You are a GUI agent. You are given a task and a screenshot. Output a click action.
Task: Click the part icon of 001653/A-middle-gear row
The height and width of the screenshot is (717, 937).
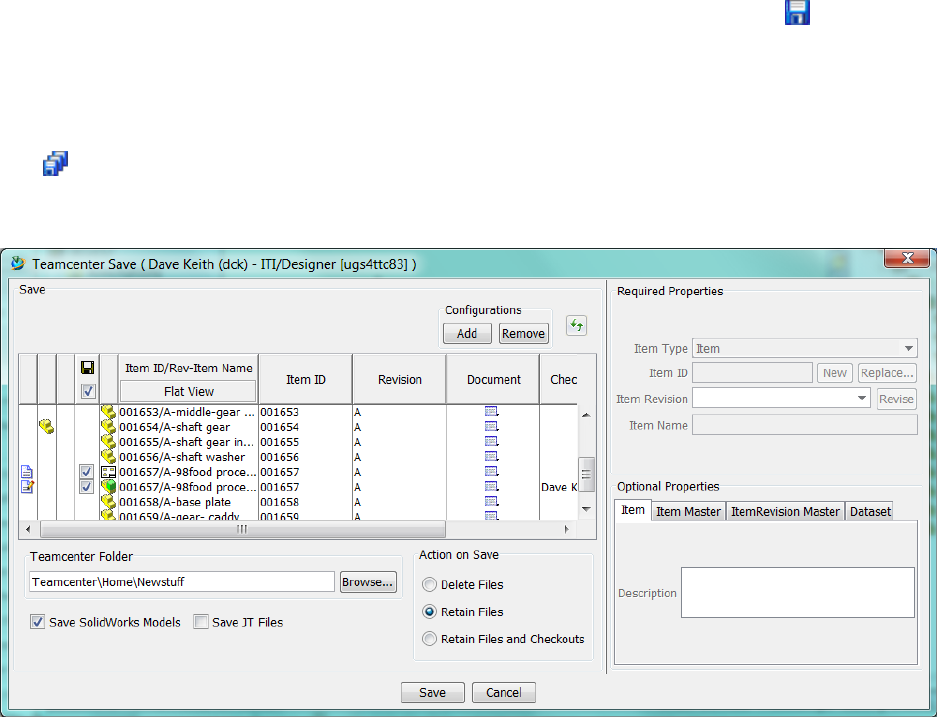tap(108, 412)
